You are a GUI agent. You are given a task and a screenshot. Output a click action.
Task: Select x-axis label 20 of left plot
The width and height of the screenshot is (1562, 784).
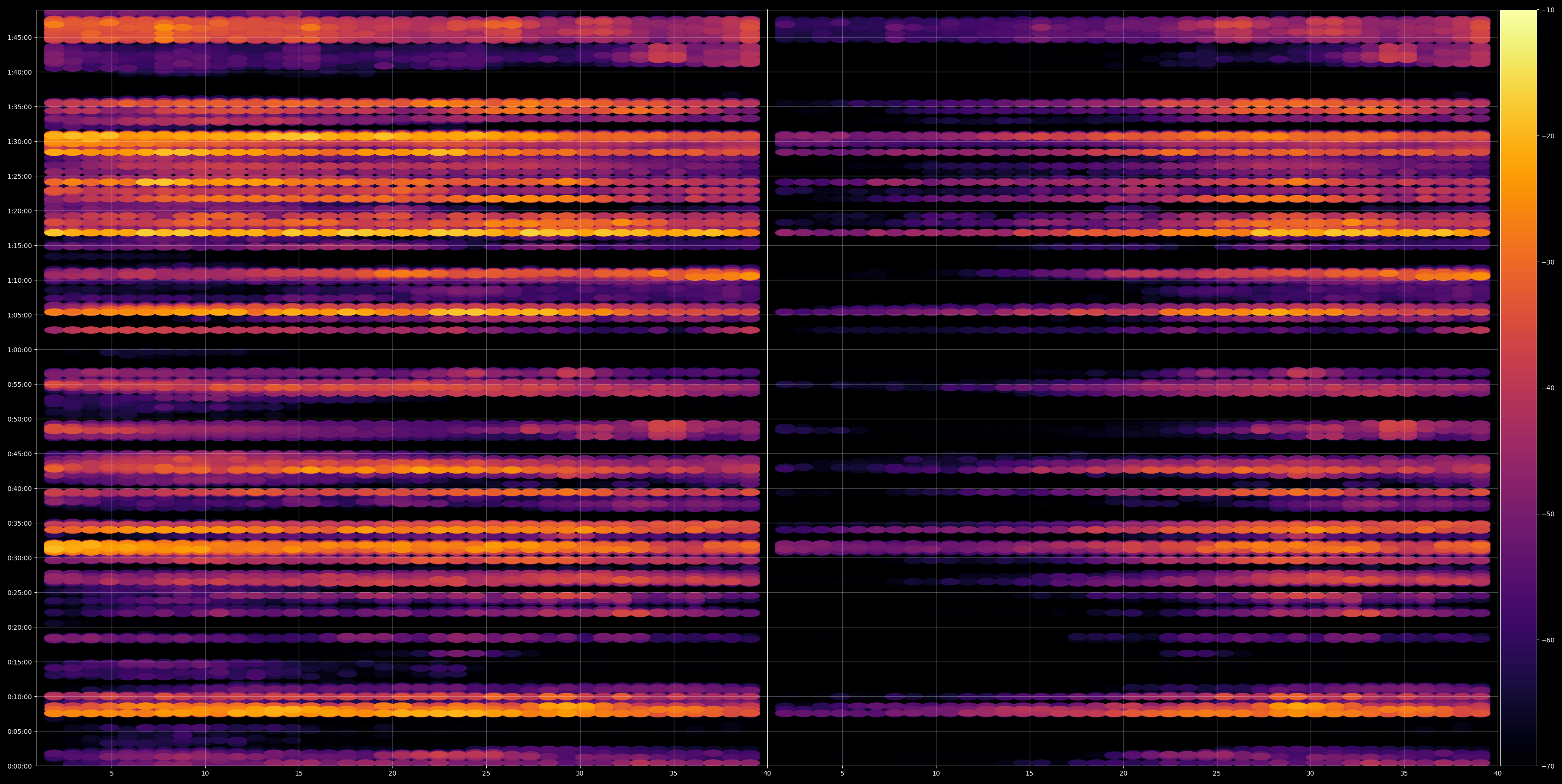pos(392,774)
